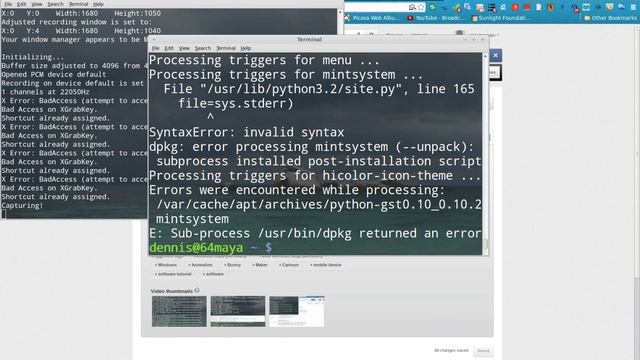Add the suggested tag Maker
The image size is (640, 360).
260,265
